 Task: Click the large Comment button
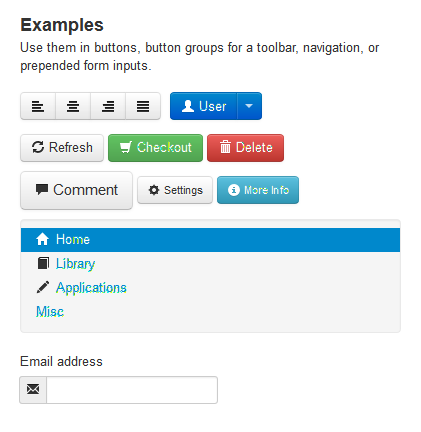[x=76, y=190]
